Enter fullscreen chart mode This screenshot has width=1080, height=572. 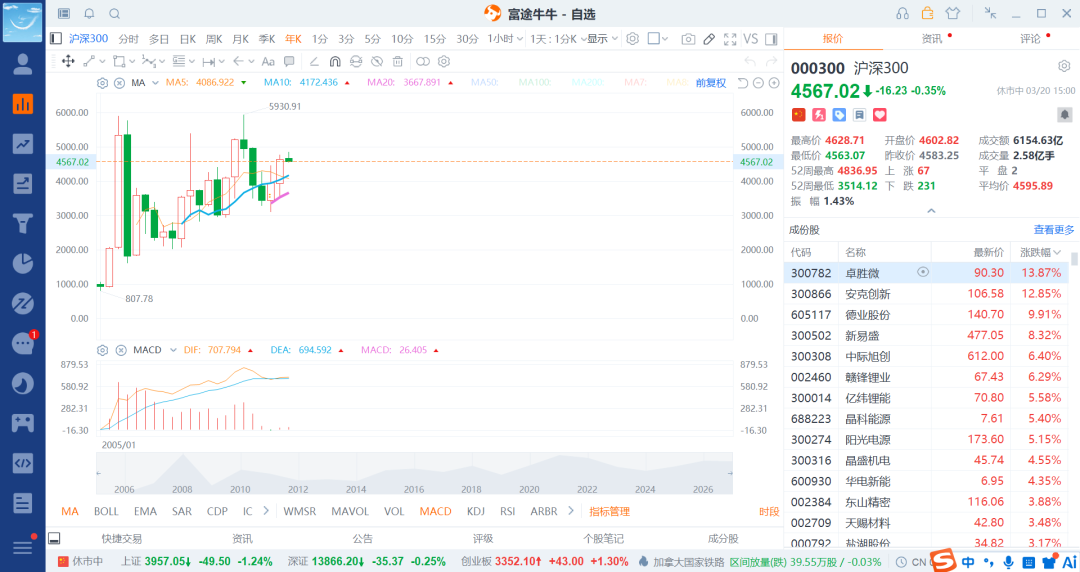(730, 39)
